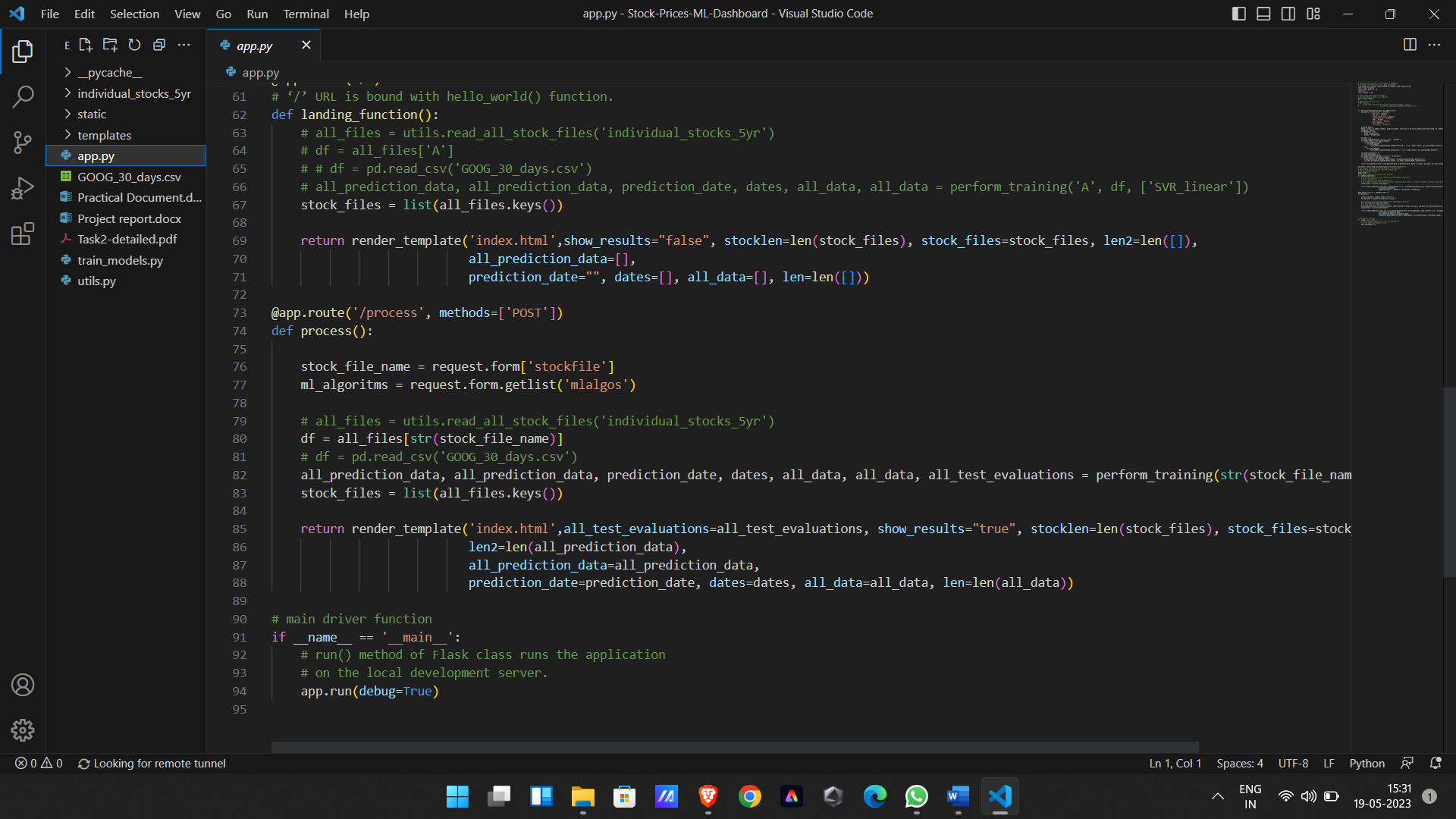Screen dimensions: 1456x819
Task: Open the Run and Debug view
Action: tap(23, 188)
